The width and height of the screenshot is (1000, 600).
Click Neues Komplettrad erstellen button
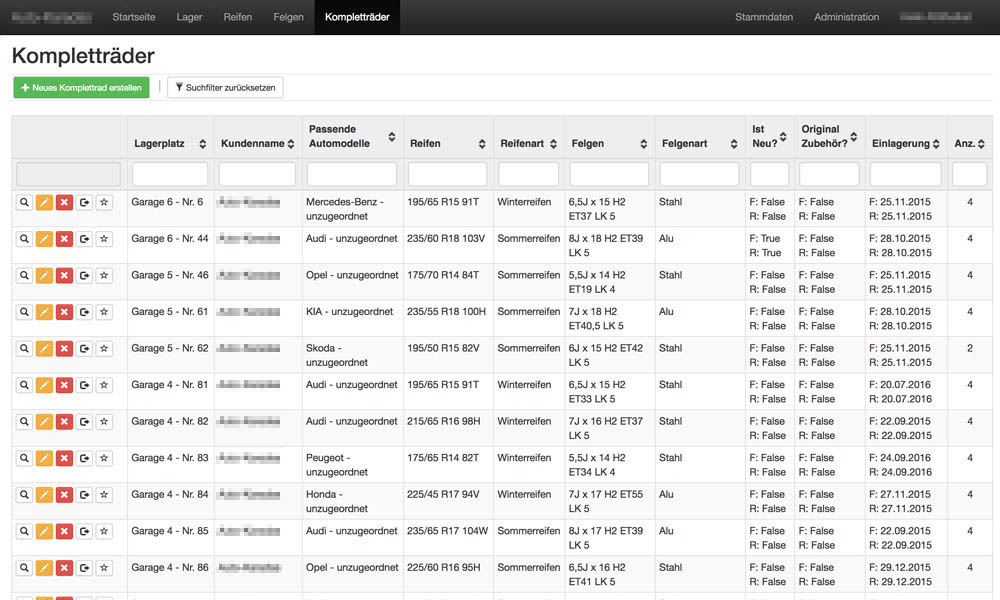(81, 88)
